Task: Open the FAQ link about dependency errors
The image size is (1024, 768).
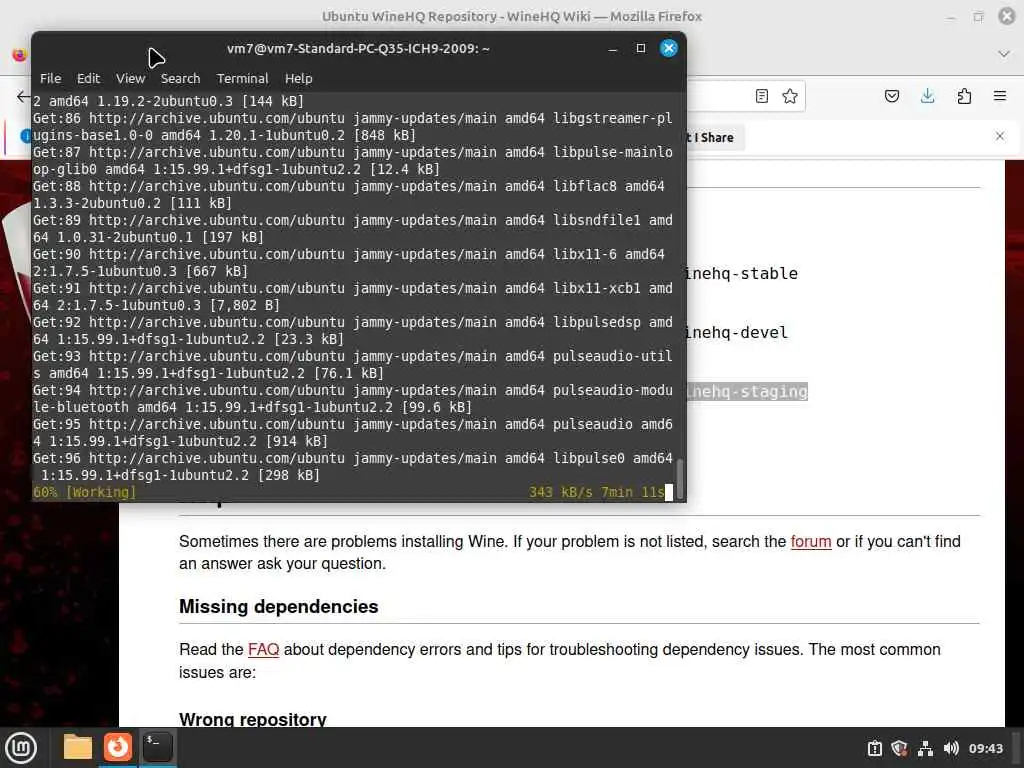Action: pos(263,650)
